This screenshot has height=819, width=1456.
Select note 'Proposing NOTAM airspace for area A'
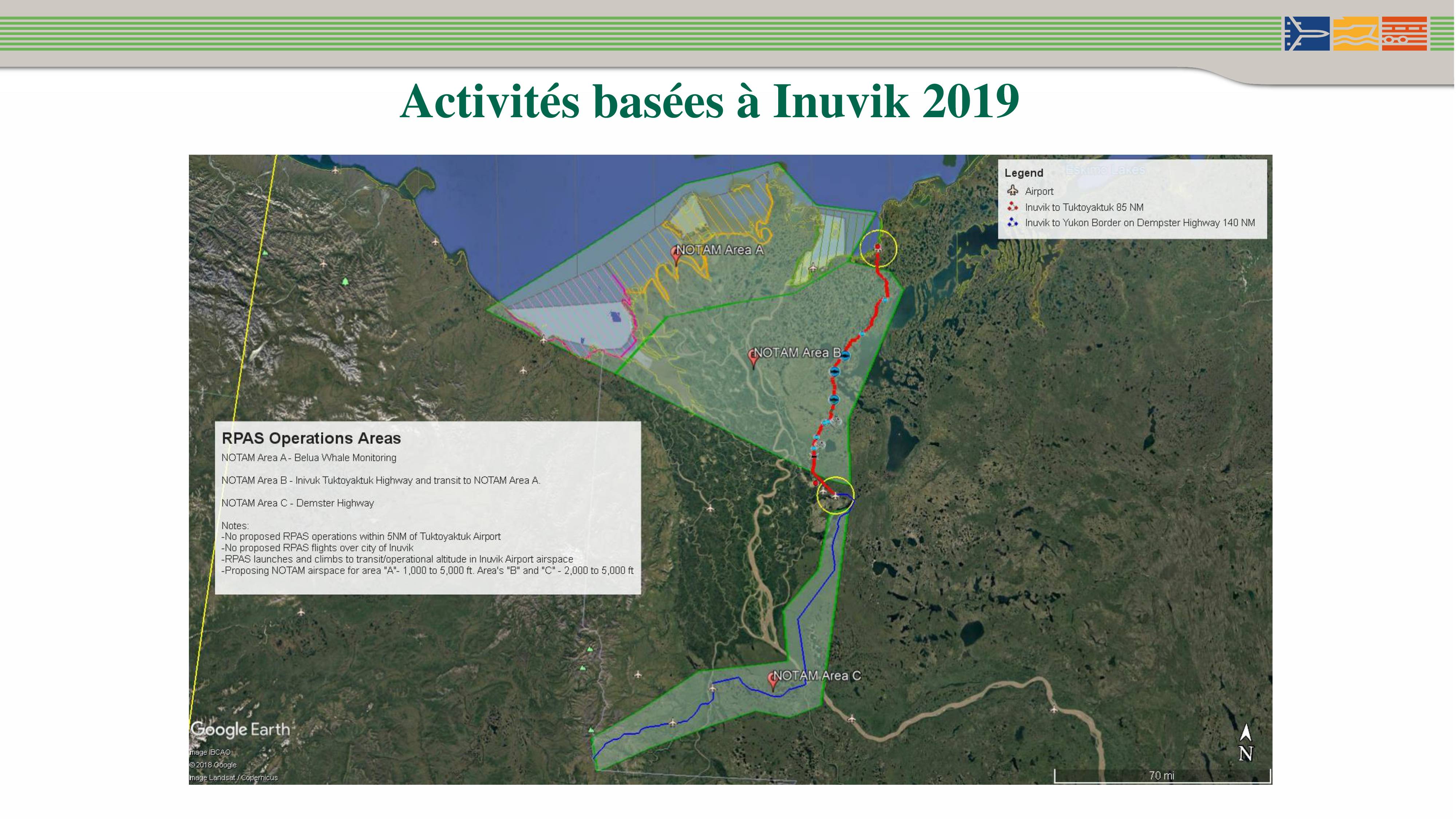click(427, 570)
